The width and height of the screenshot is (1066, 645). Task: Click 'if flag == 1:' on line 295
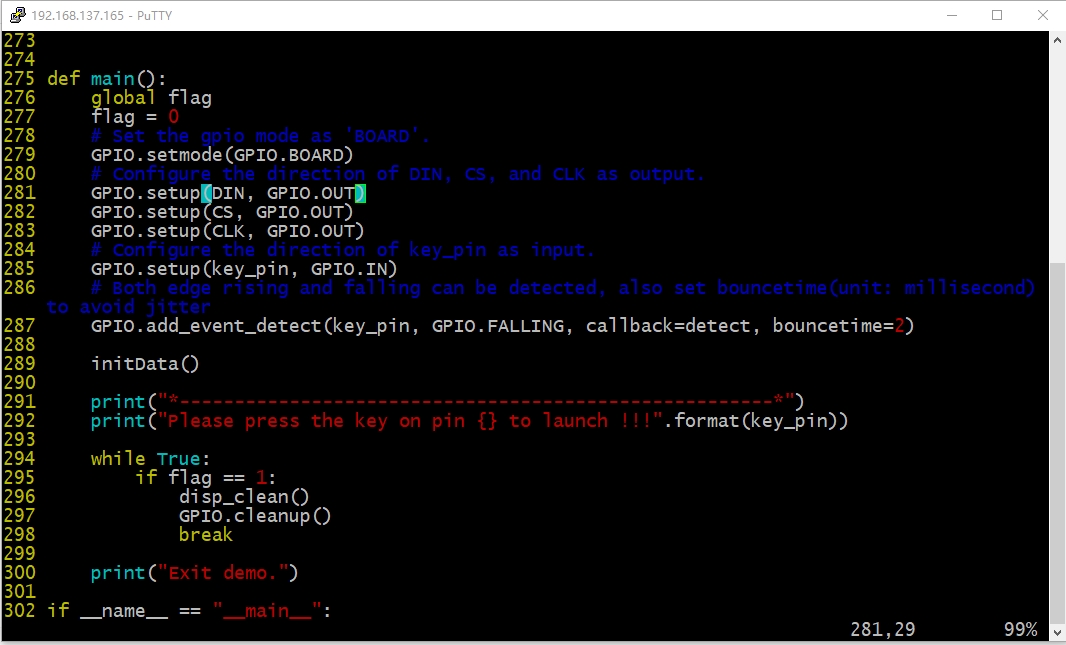point(205,478)
